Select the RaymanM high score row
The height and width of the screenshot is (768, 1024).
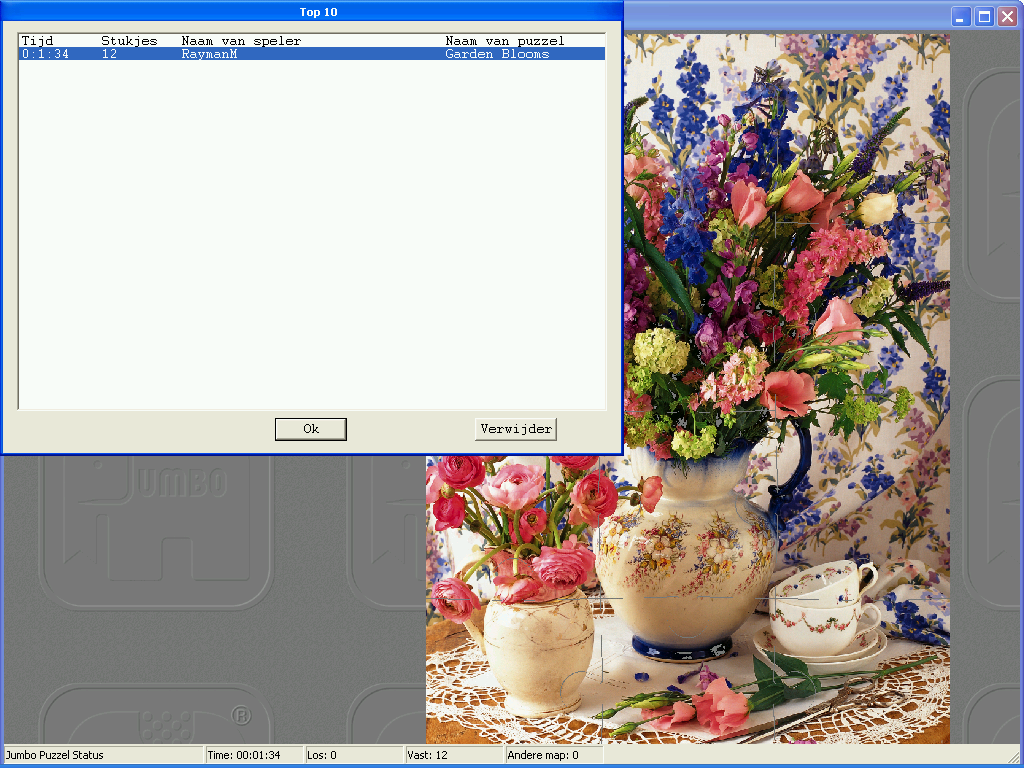tap(312, 54)
